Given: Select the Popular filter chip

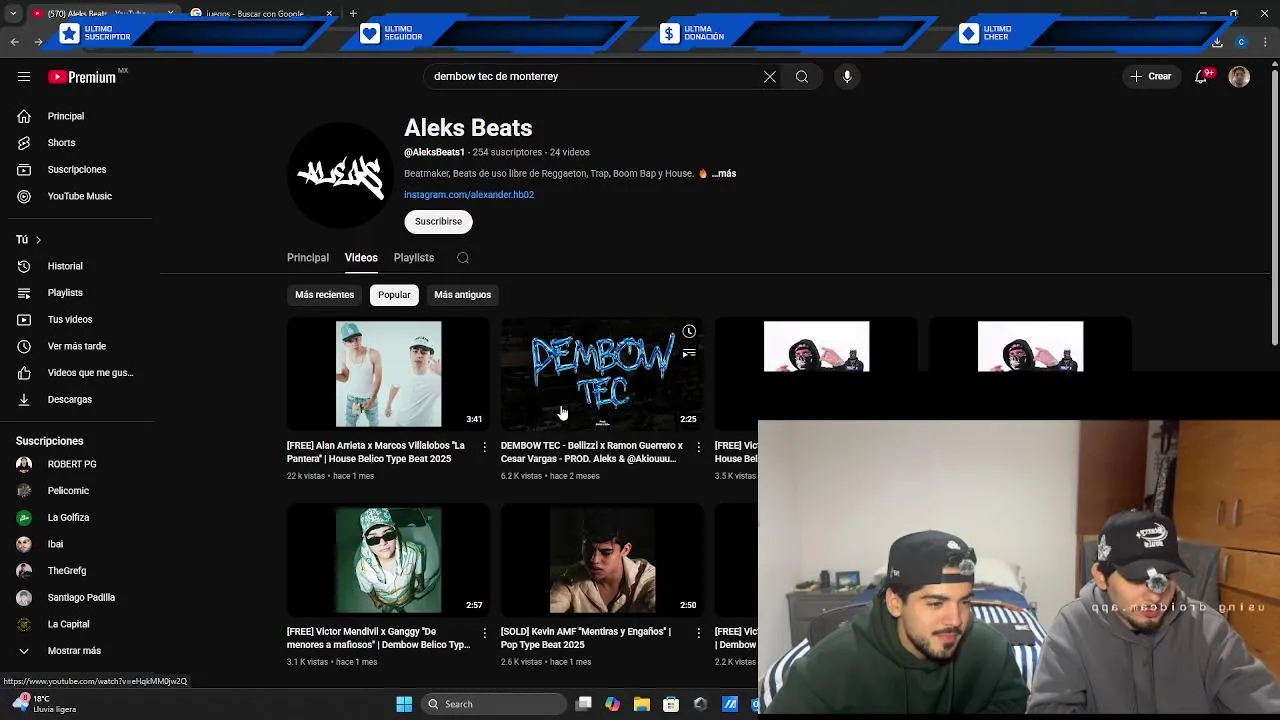Looking at the screenshot, I should click(394, 295).
